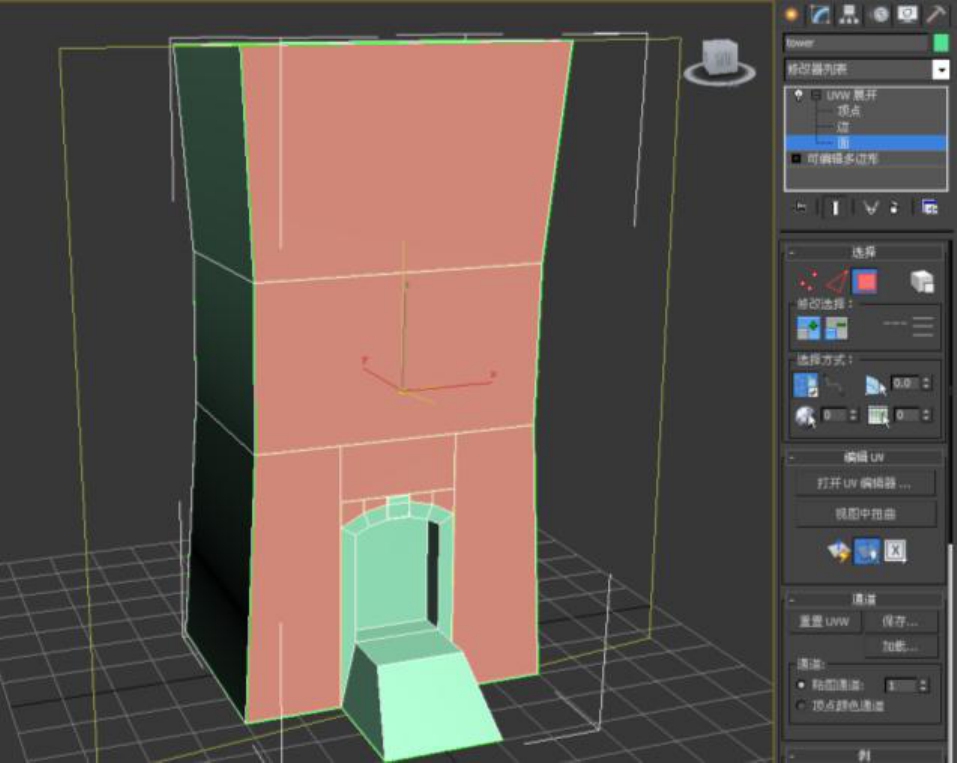This screenshot has width=957, height=763.
Task: Open the Motion panel tab
Action: (x=879, y=14)
